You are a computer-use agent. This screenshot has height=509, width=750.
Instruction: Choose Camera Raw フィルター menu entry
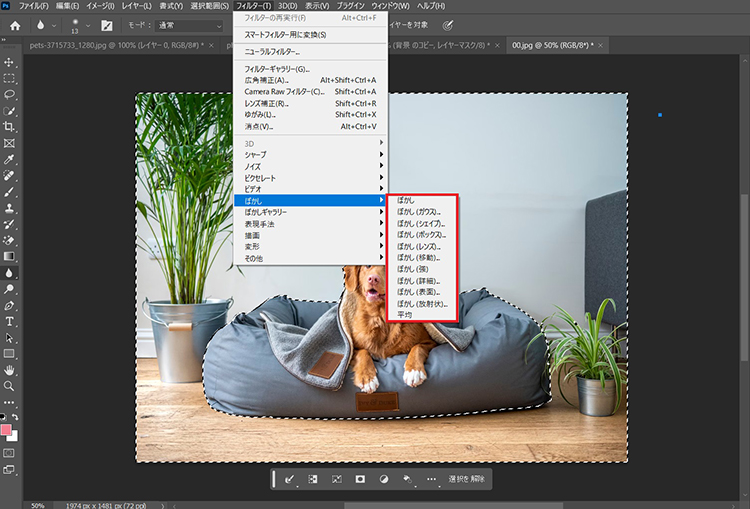310,91
